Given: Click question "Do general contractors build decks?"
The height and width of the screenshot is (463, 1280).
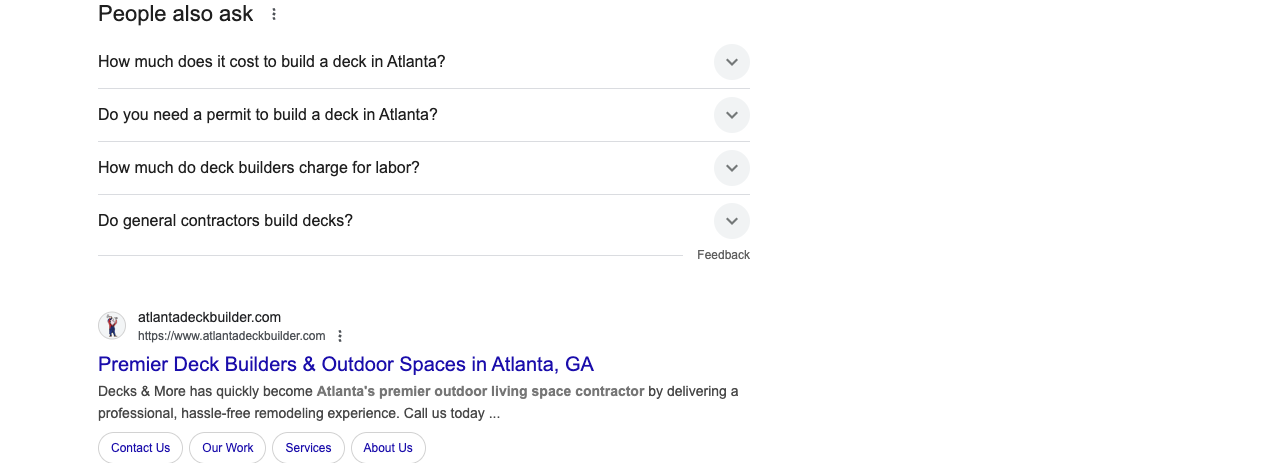Looking at the screenshot, I should coord(225,221).
